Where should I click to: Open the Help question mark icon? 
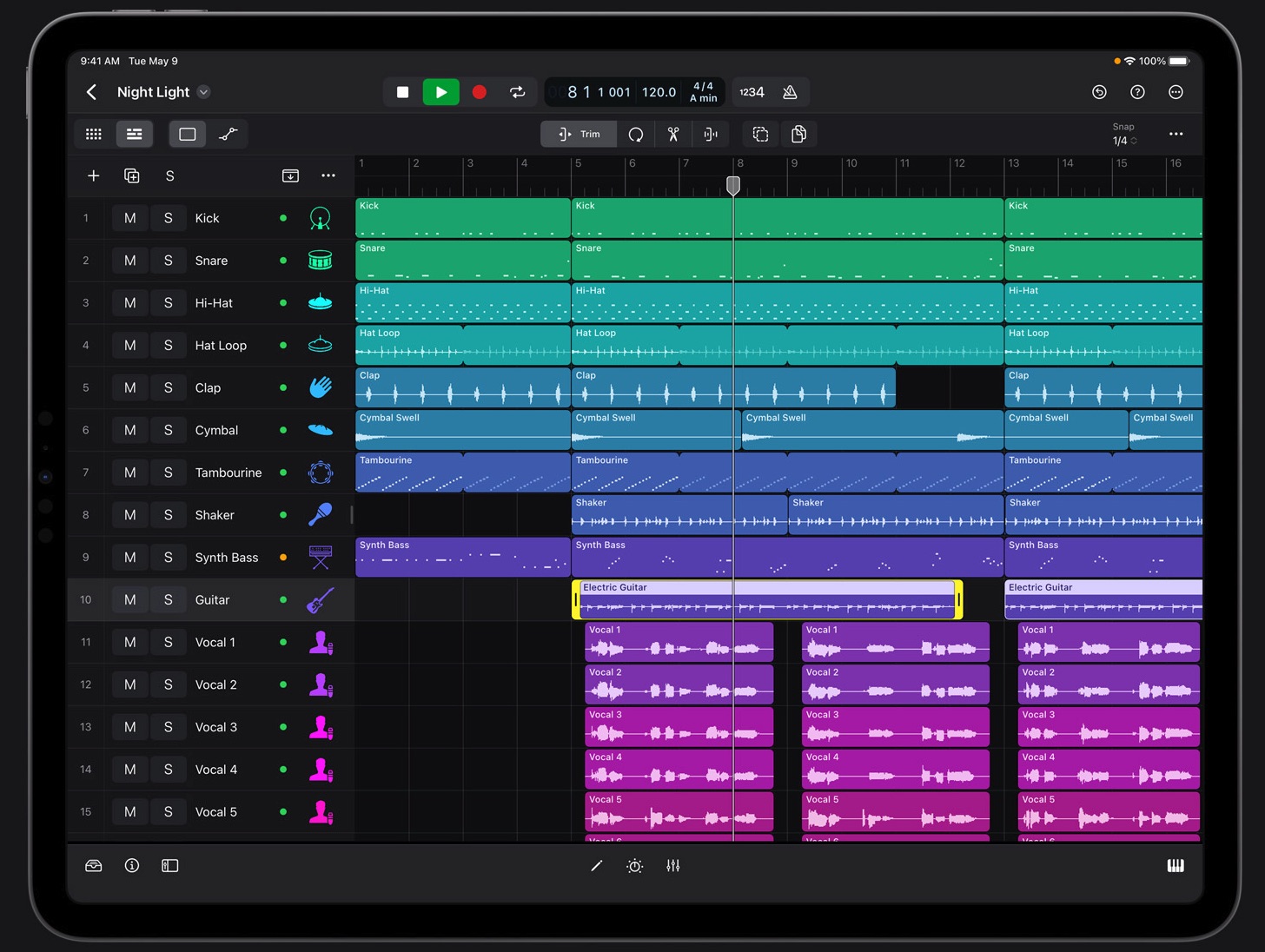click(1137, 92)
